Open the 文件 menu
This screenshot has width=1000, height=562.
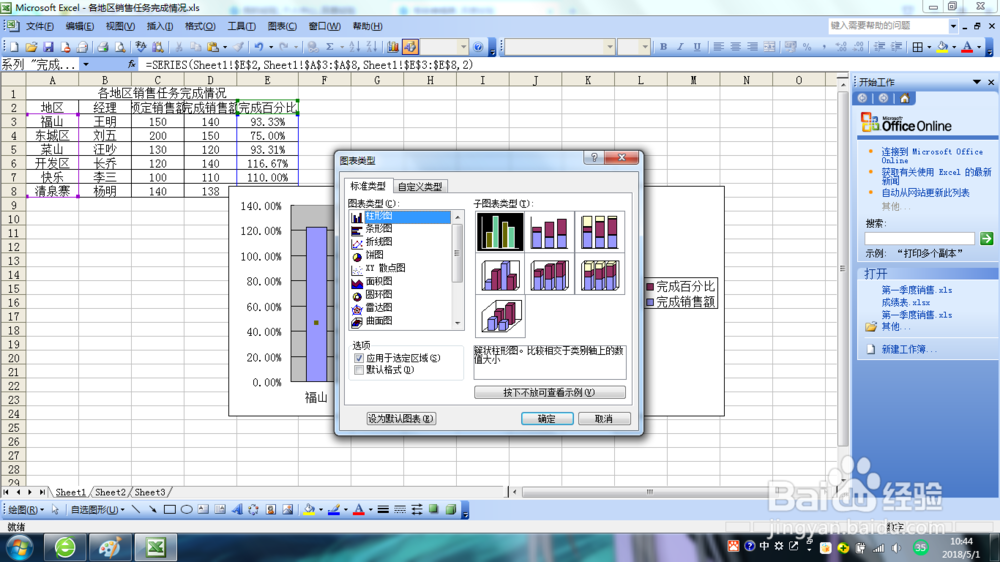tap(40, 26)
